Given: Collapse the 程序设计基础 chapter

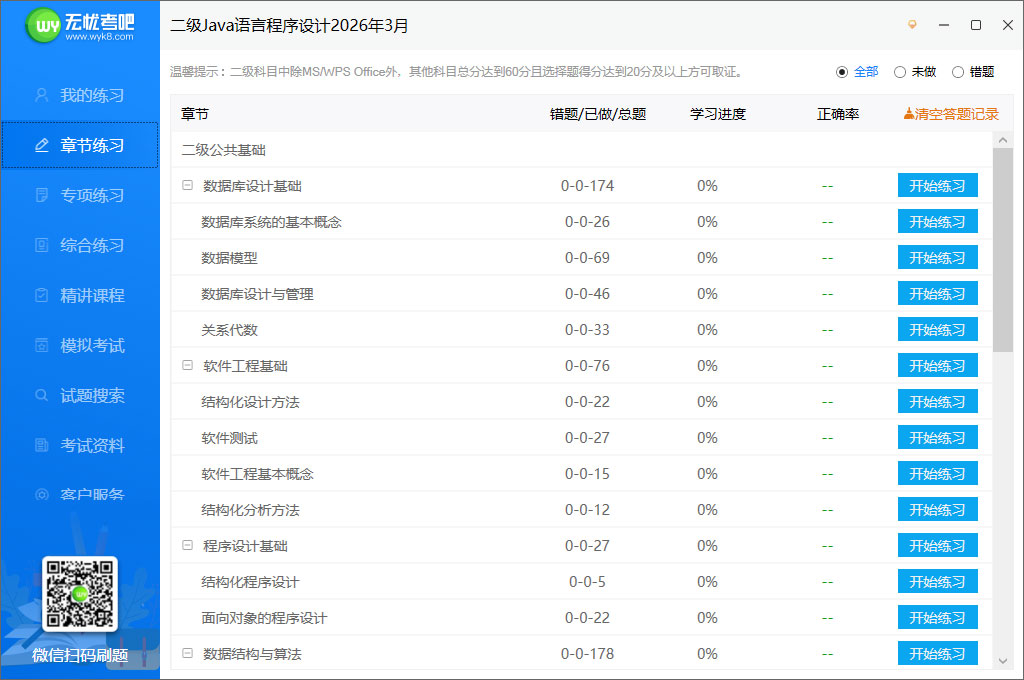Looking at the screenshot, I should (x=187, y=545).
